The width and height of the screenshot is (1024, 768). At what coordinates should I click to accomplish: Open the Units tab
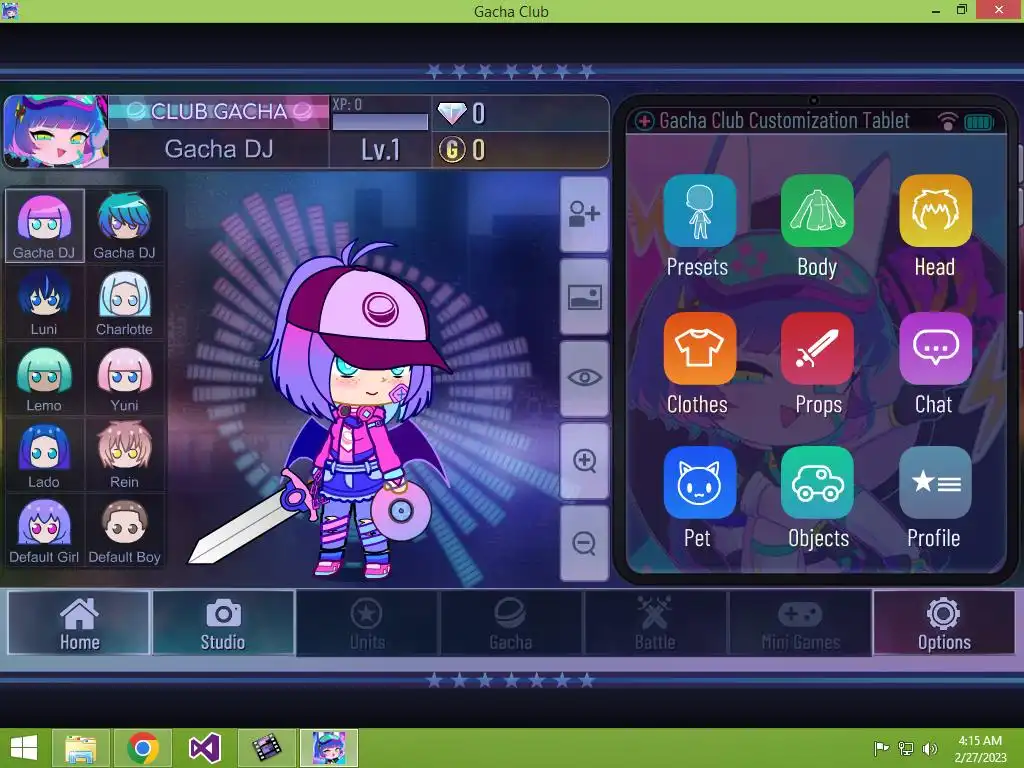[367, 623]
